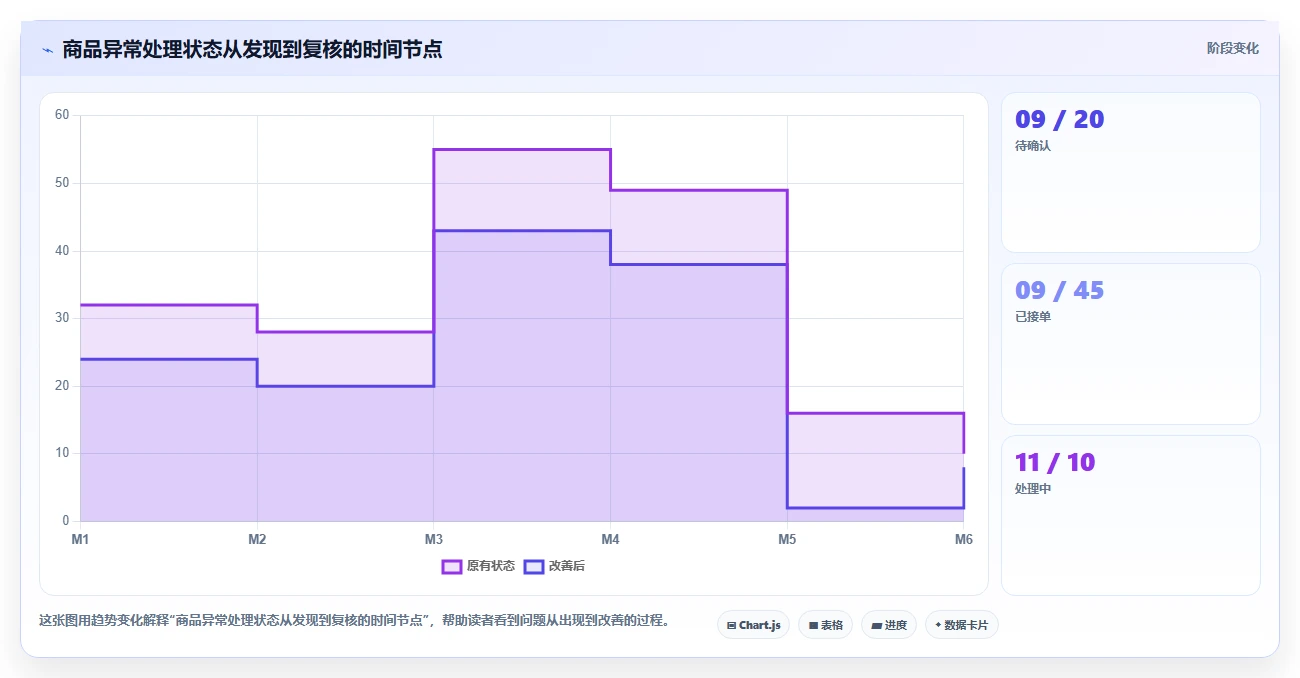Click the 09 / 20 value
The height and width of the screenshot is (678, 1300).
click(x=1059, y=120)
